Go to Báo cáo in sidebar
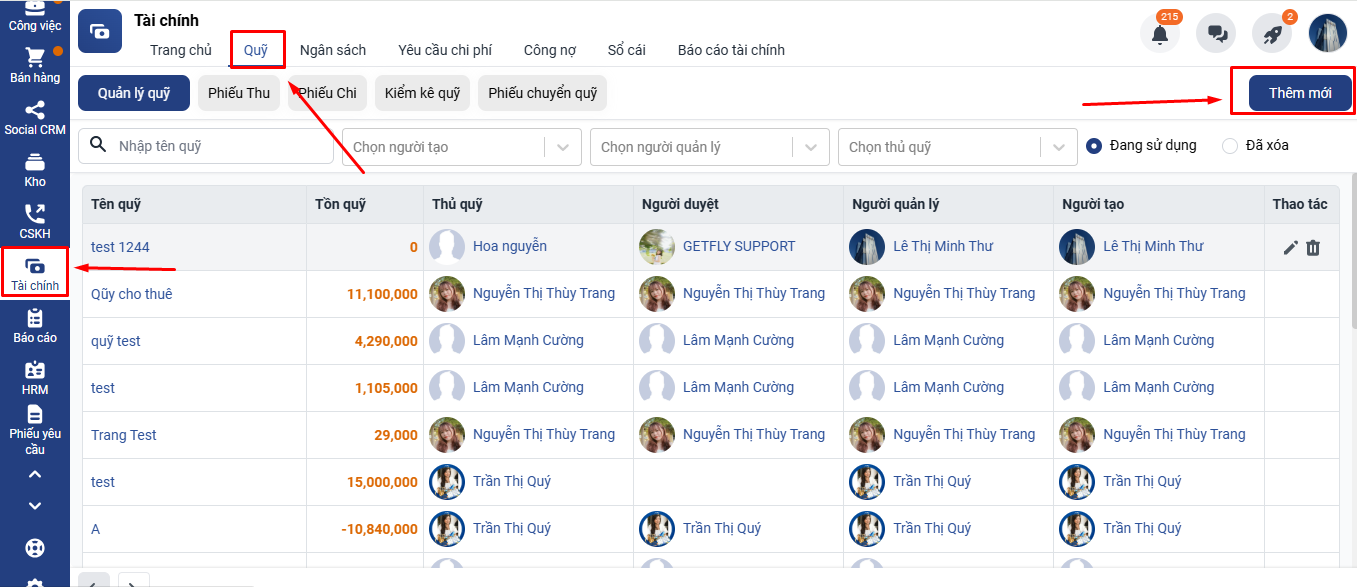This screenshot has height=587, width=1357. coord(35,325)
